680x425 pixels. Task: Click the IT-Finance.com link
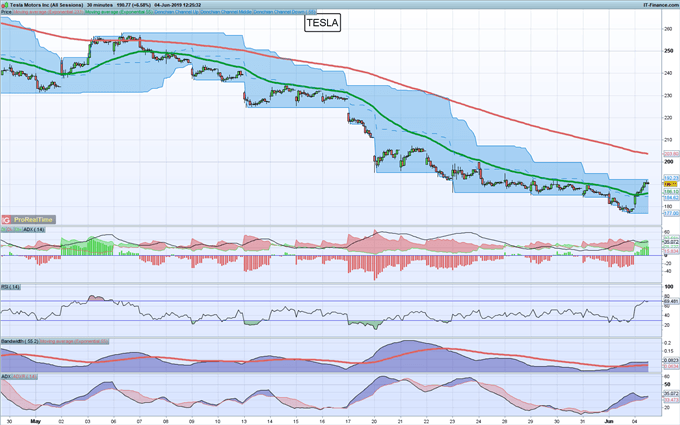pos(661,5)
